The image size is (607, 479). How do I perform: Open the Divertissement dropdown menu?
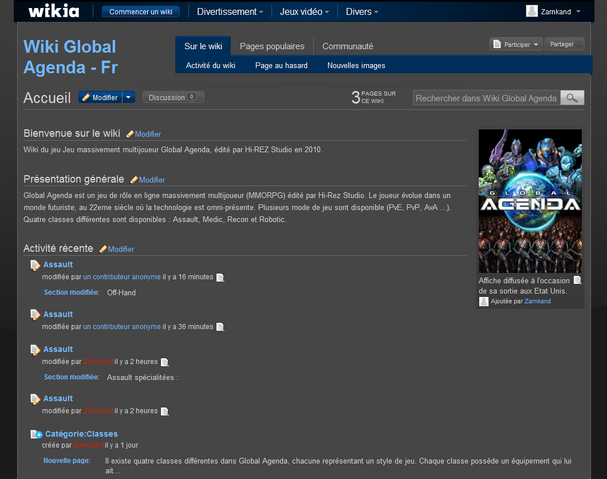pyautogui.click(x=230, y=12)
